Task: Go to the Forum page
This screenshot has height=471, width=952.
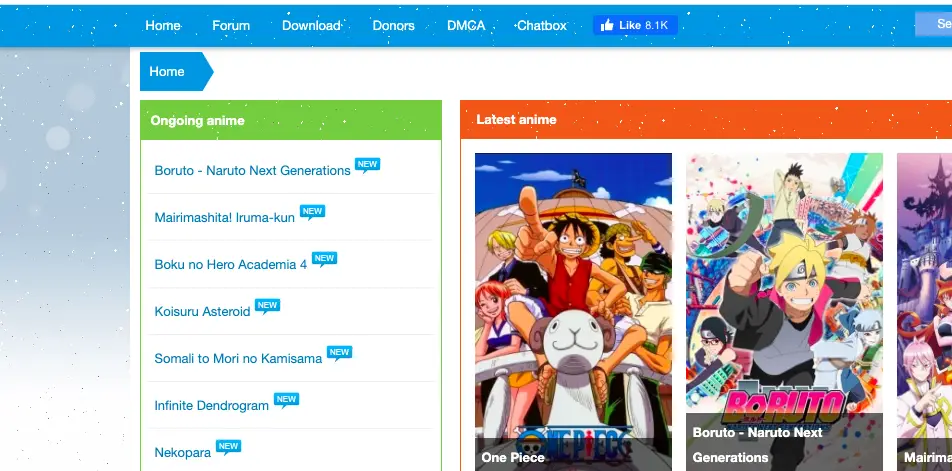Action: click(x=231, y=25)
